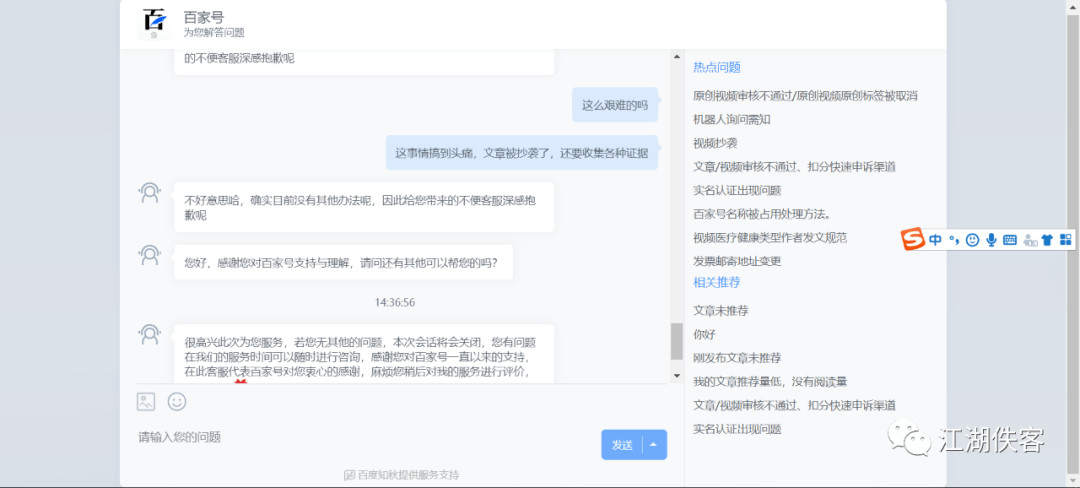Open 原创视频审核不通过/原创视频原创标签被取消 question
This screenshot has width=1080, height=488.
tap(805, 96)
